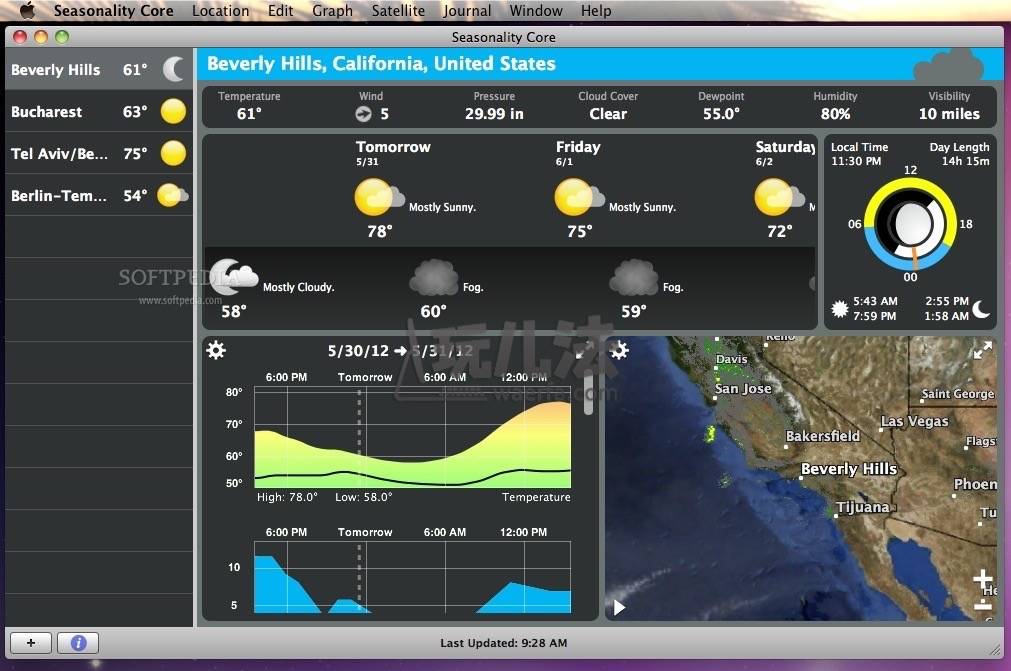Click the cloud icon in the location header
1011x671 pixels.
coord(948,66)
